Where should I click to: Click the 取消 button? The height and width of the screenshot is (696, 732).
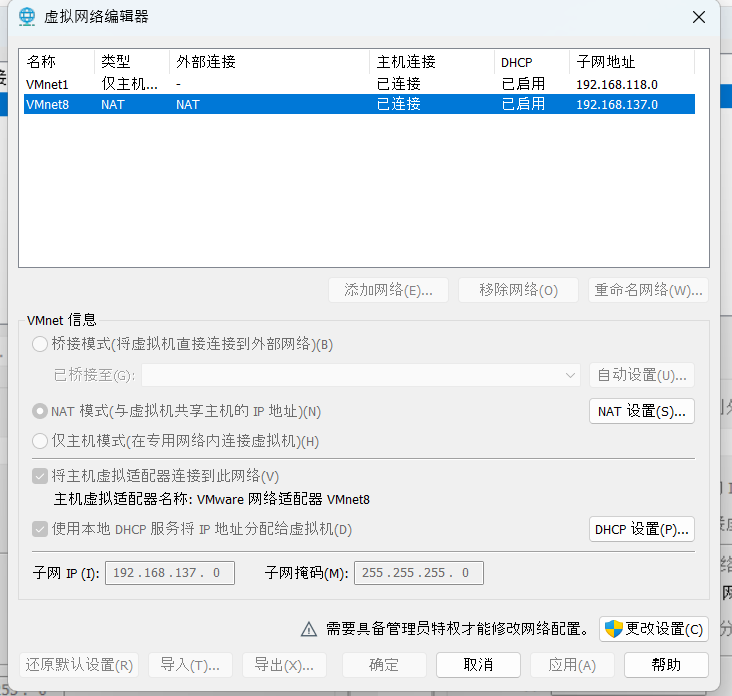click(x=478, y=665)
